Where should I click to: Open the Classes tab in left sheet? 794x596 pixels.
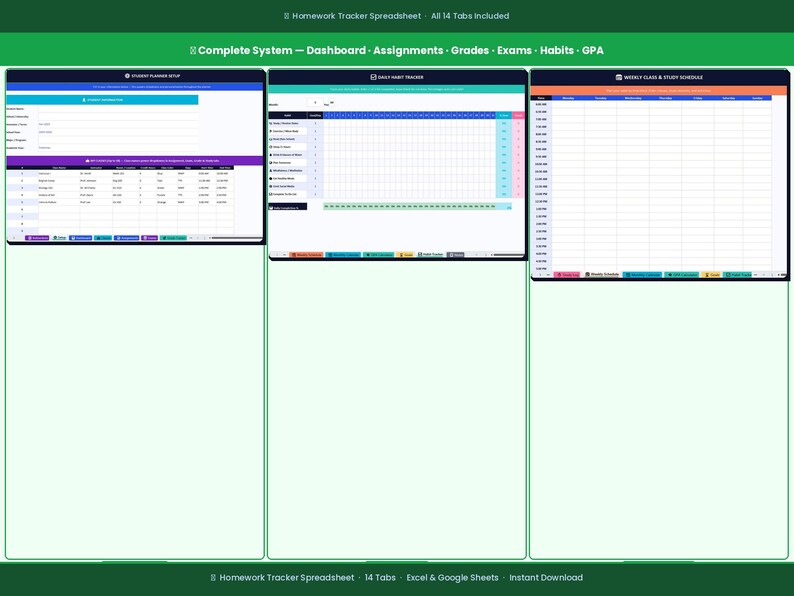pyautogui.click(x=103, y=237)
